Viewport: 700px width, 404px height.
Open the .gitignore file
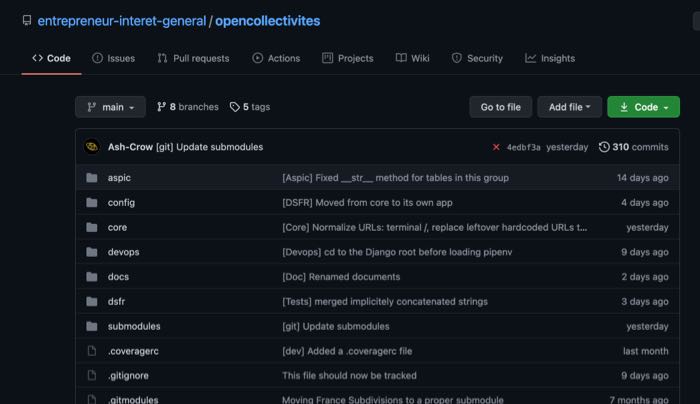pos(128,376)
